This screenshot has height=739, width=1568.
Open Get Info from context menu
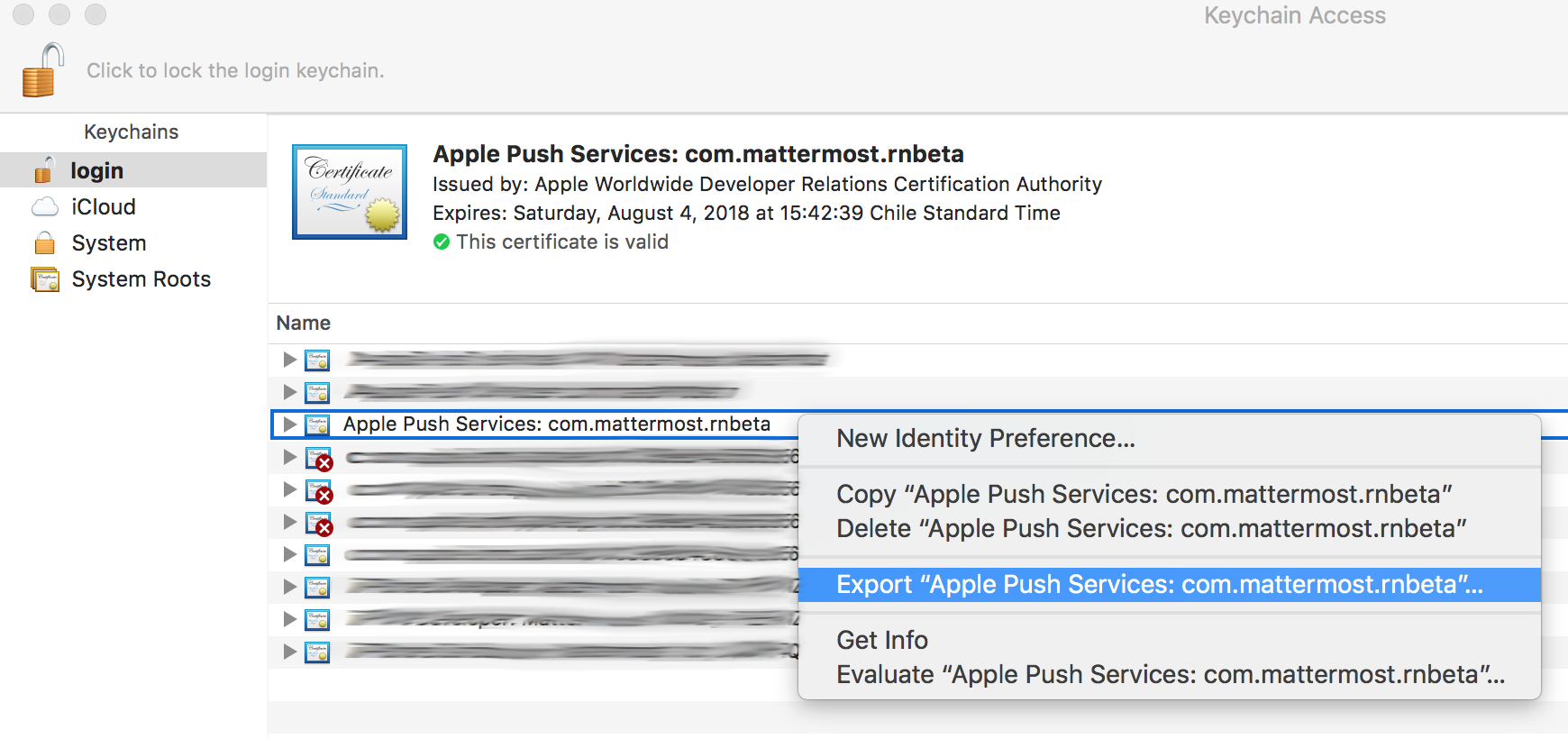click(881, 640)
